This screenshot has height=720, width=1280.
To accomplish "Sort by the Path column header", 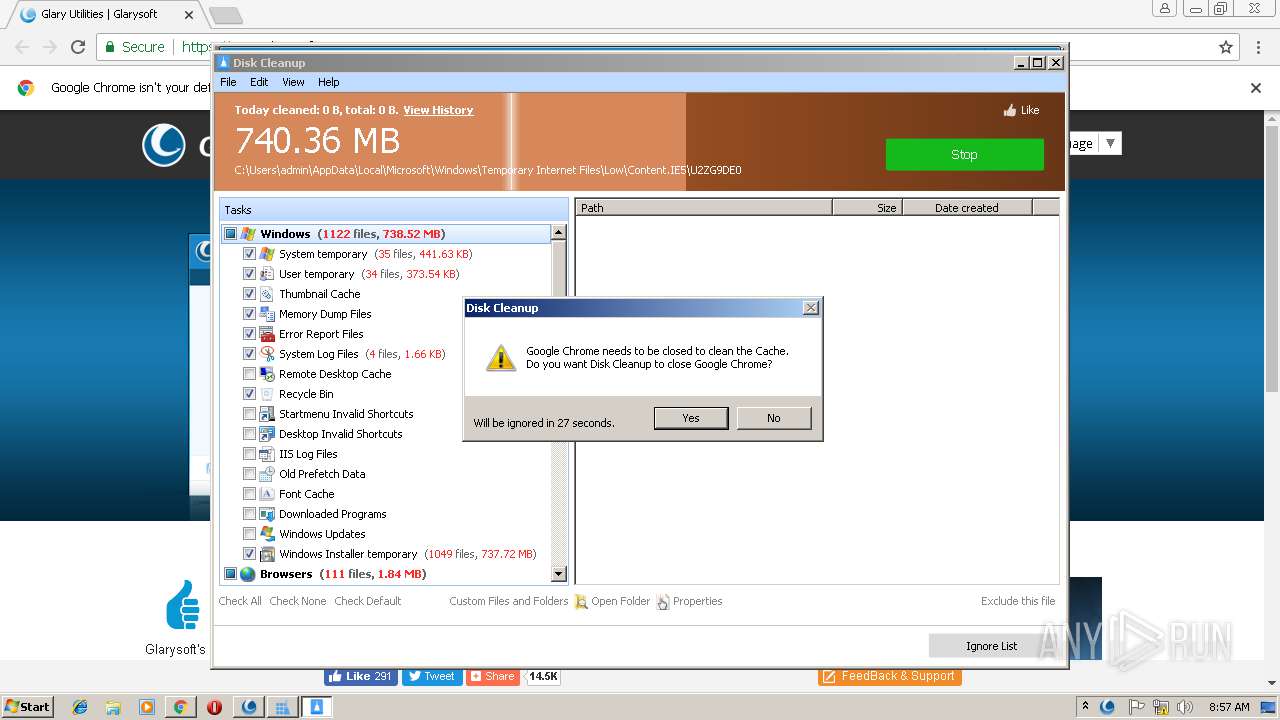I will pos(704,208).
